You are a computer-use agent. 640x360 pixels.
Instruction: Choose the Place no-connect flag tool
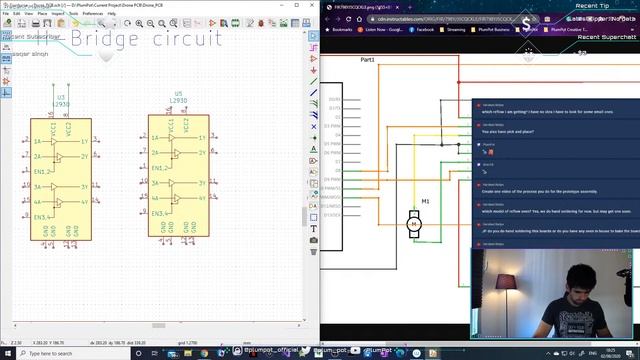pos(313,127)
